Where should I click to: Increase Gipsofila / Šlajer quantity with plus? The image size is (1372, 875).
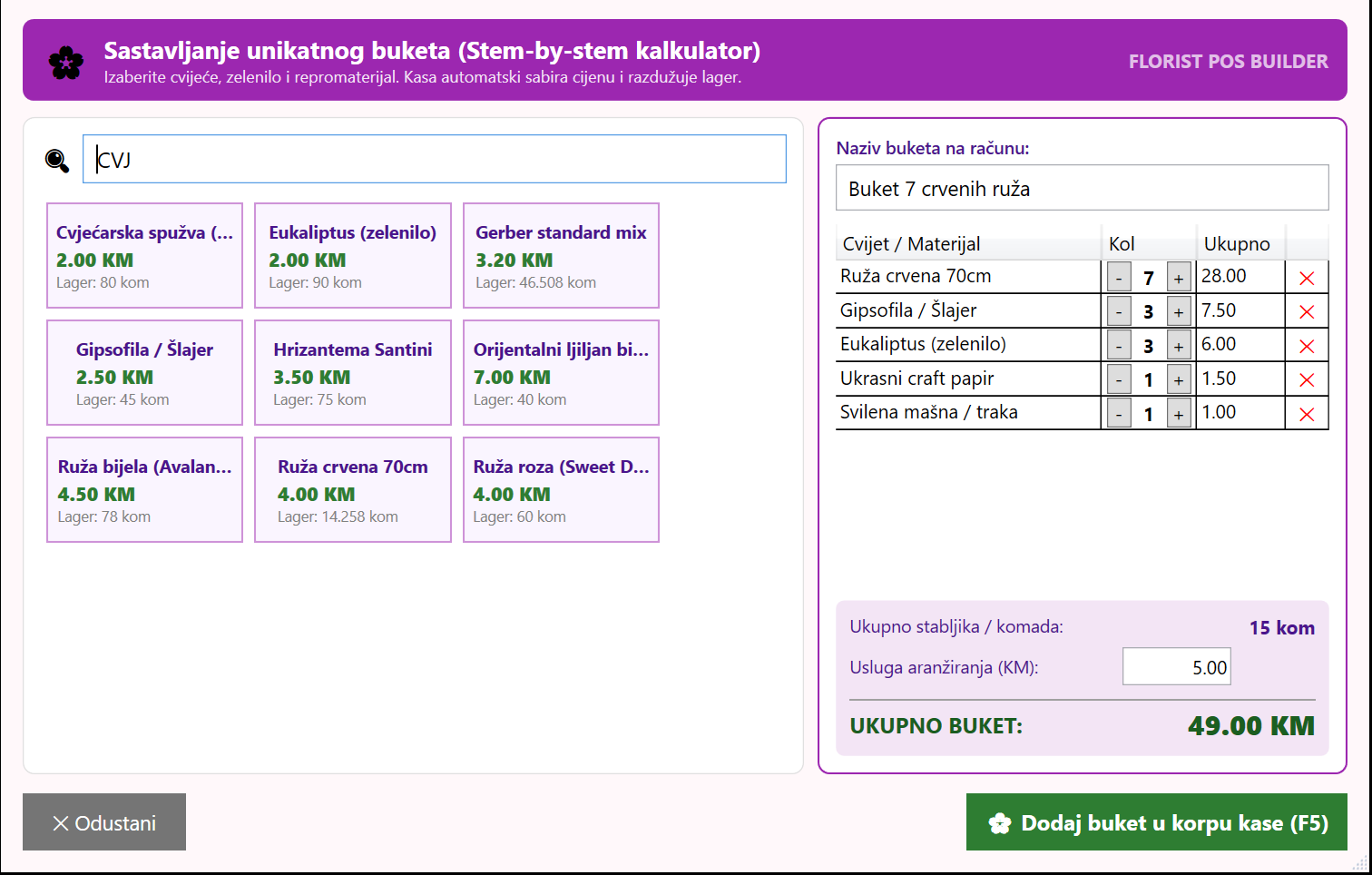tap(1179, 311)
